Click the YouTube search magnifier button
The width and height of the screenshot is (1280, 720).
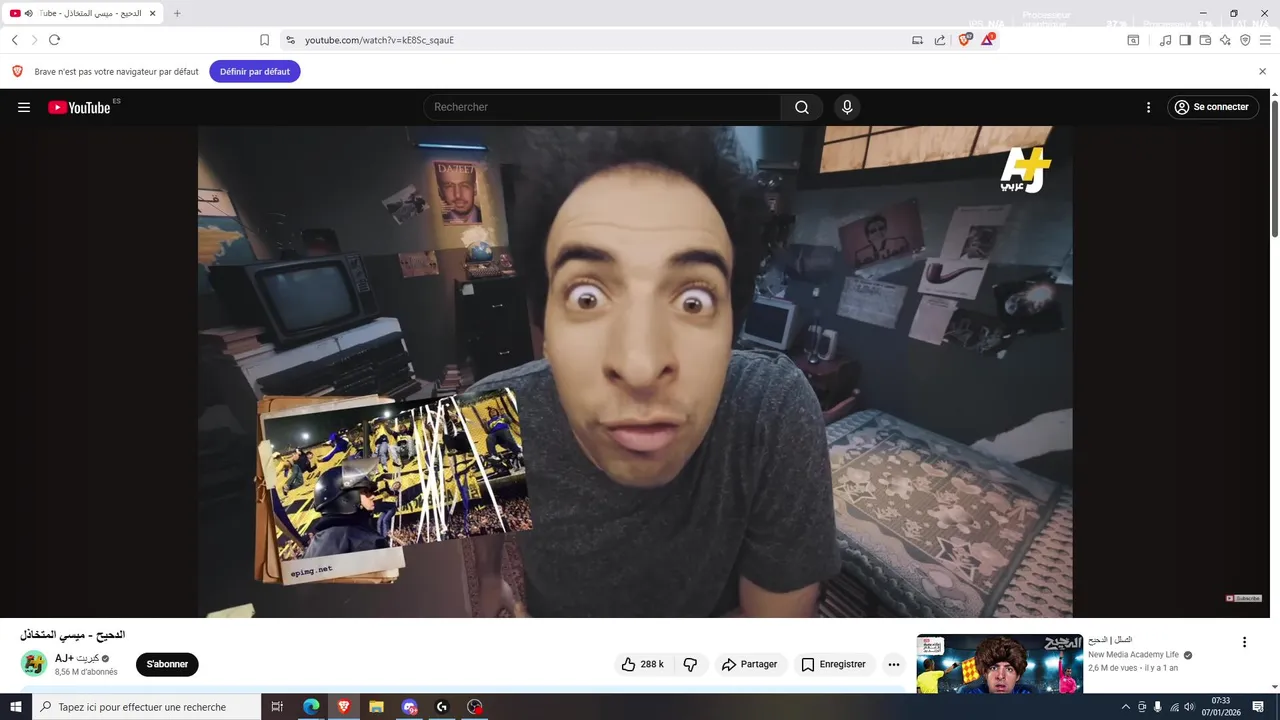coord(802,107)
